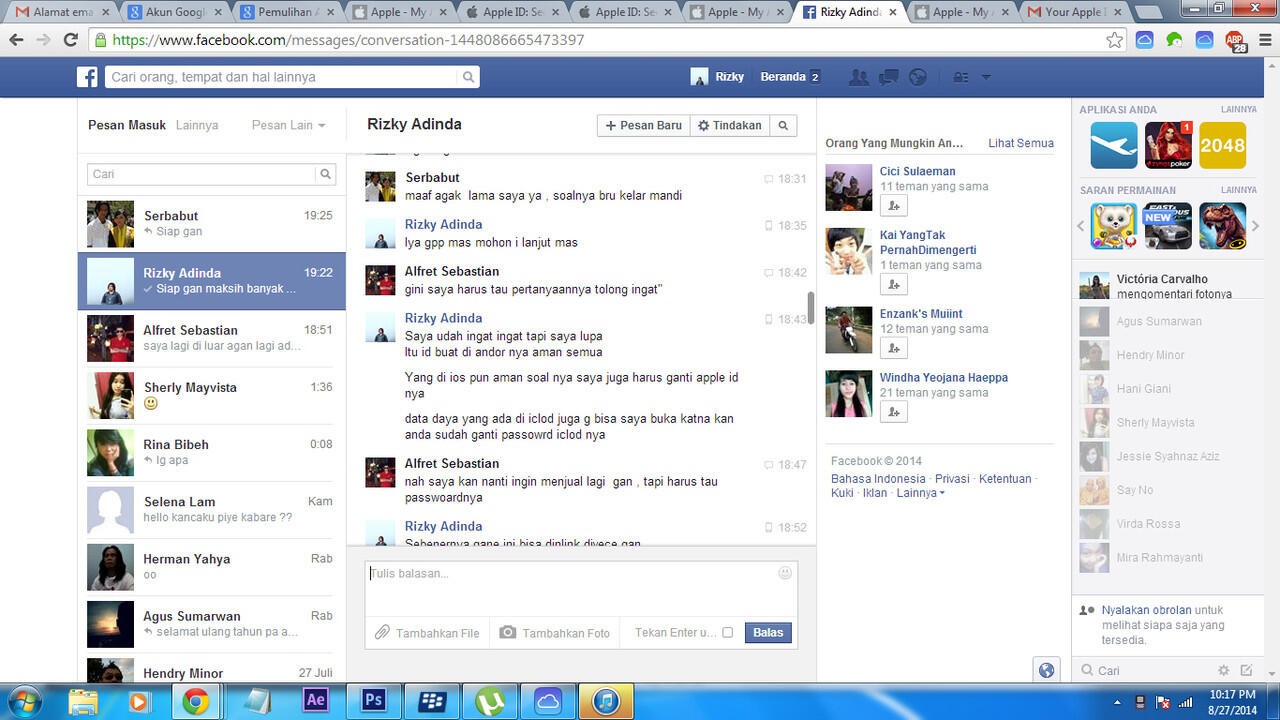Toggle 'Tekan Enter untuk mengirim' checkbox
This screenshot has height=720, width=1280.
[x=727, y=632]
